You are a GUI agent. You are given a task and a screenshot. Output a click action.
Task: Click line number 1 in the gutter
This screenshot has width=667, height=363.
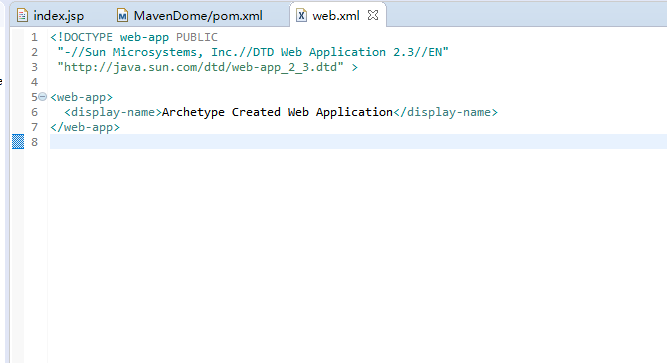click(34, 37)
